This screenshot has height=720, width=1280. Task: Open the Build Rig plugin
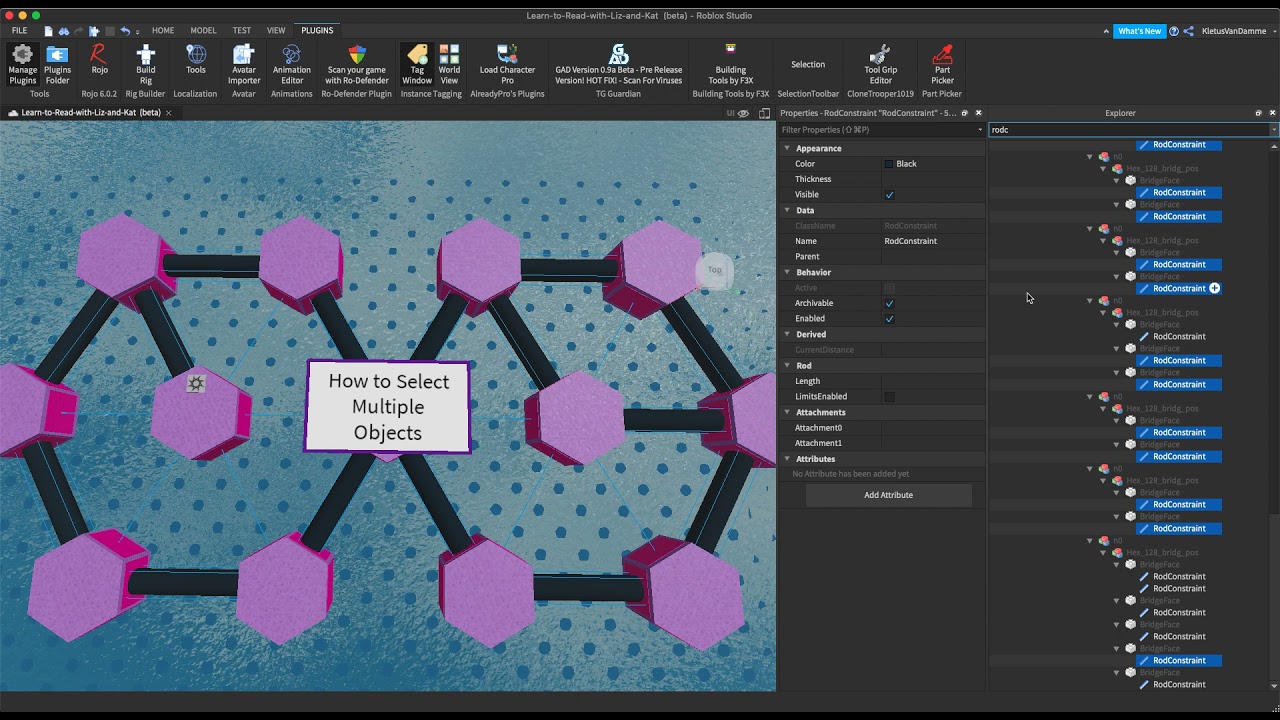(146, 64)
